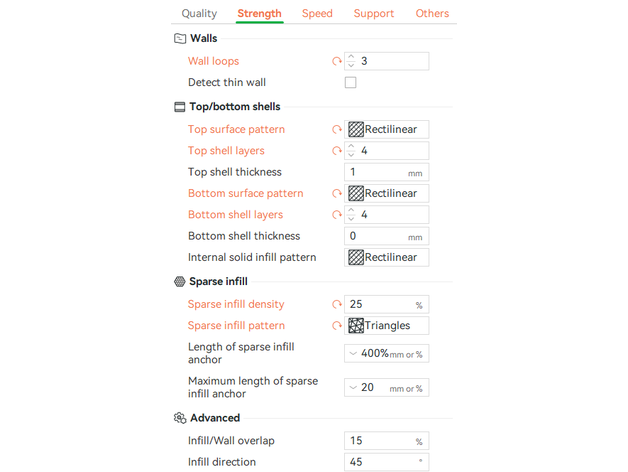Increase Wall loops with stepper arrow
Image resolution: width=628 pixels, height=472 pixels.
351,57
